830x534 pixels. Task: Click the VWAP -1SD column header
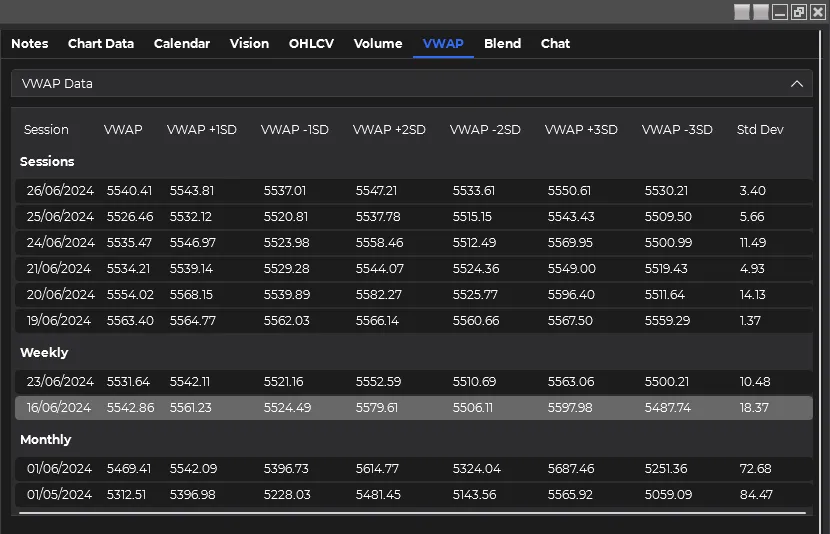pyautogui.click(x=295, y=130)
